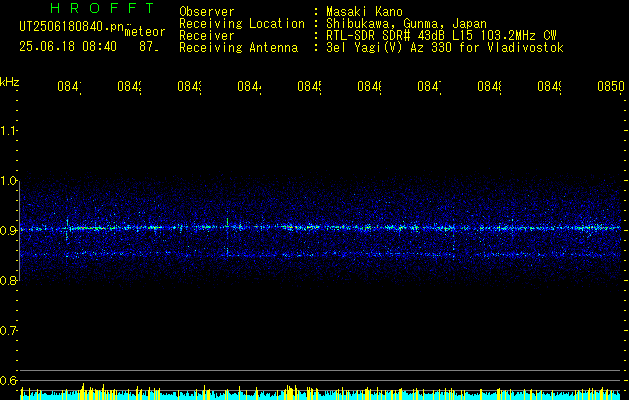This screenshot has width=629, height=400.
Task: Click the 0847 time marker
Action: (429, 86)
